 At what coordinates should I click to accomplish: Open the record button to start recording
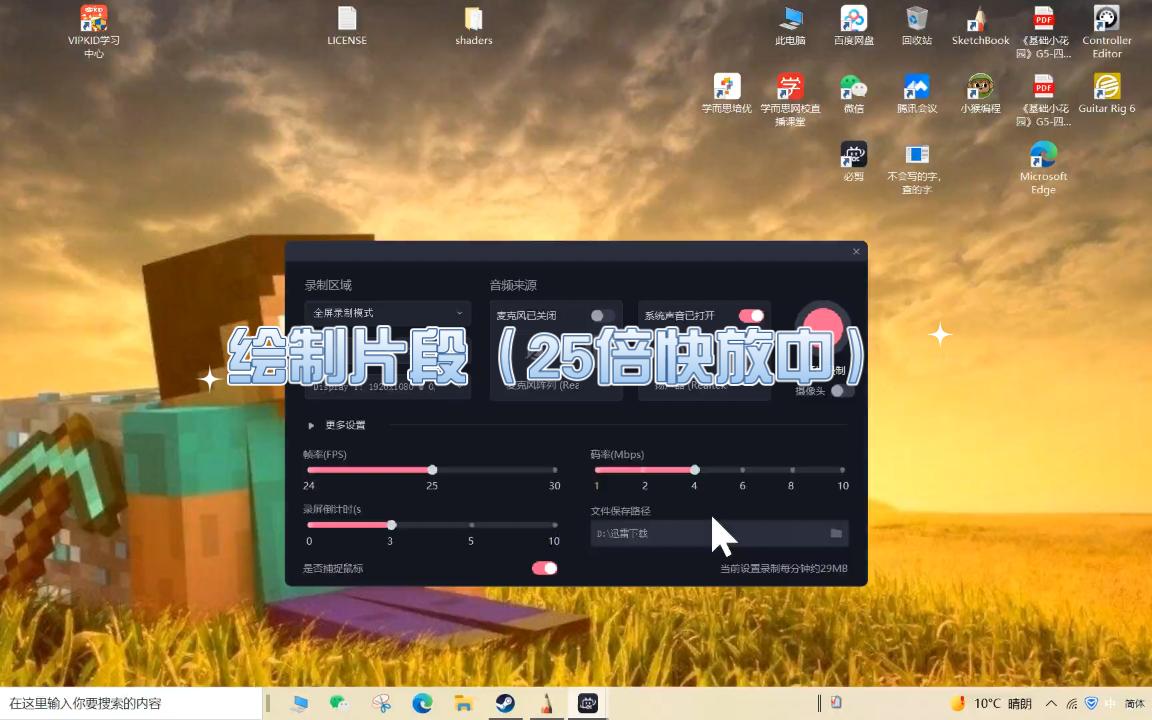(822, 325)
